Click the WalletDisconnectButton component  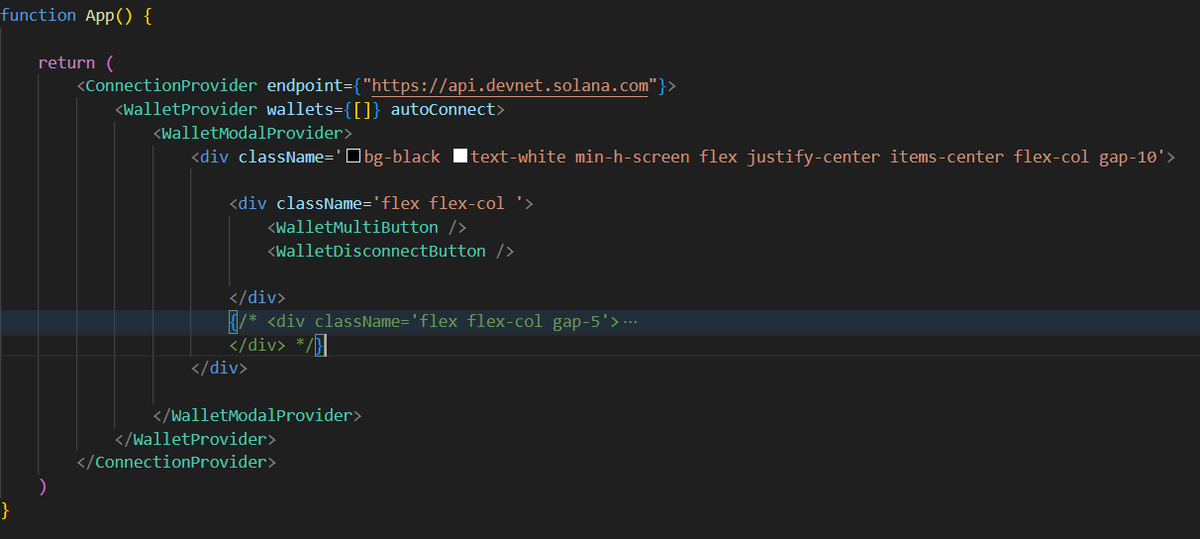click(381, 251)
